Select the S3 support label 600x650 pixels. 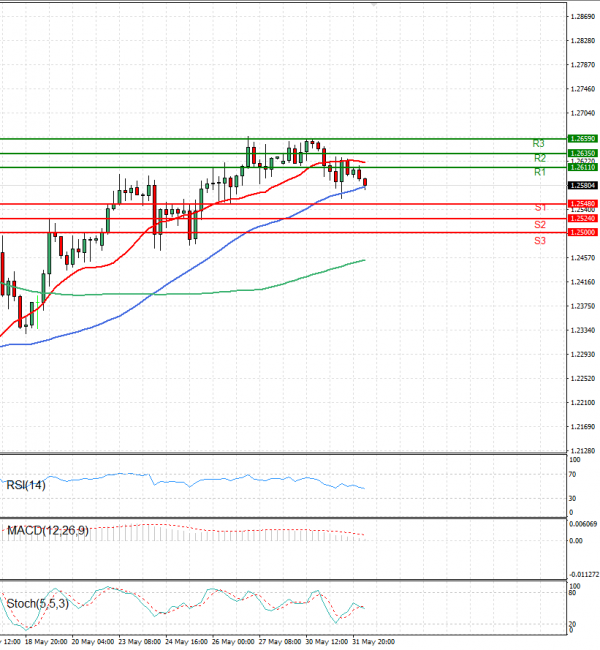539,241
